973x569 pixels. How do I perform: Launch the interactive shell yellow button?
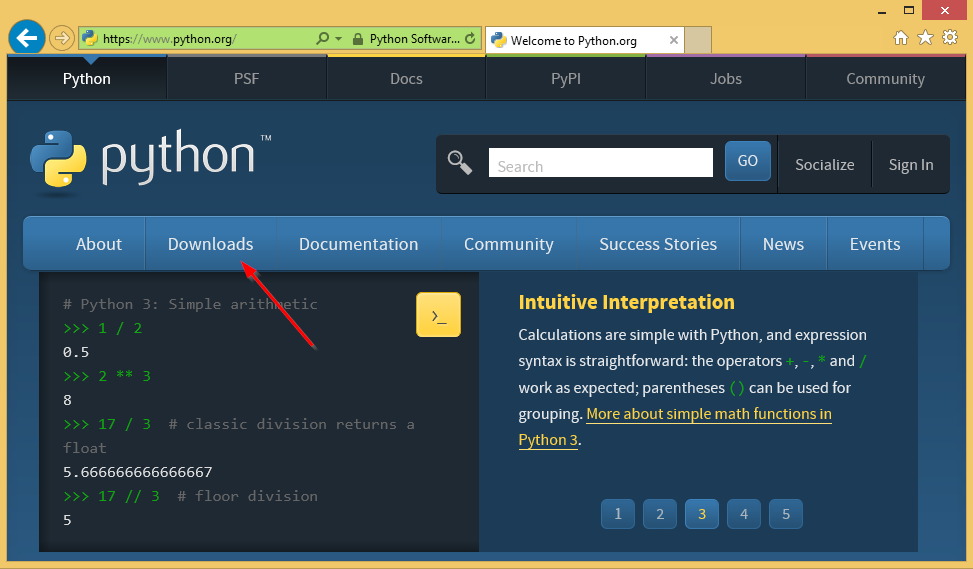coord(438,315)
